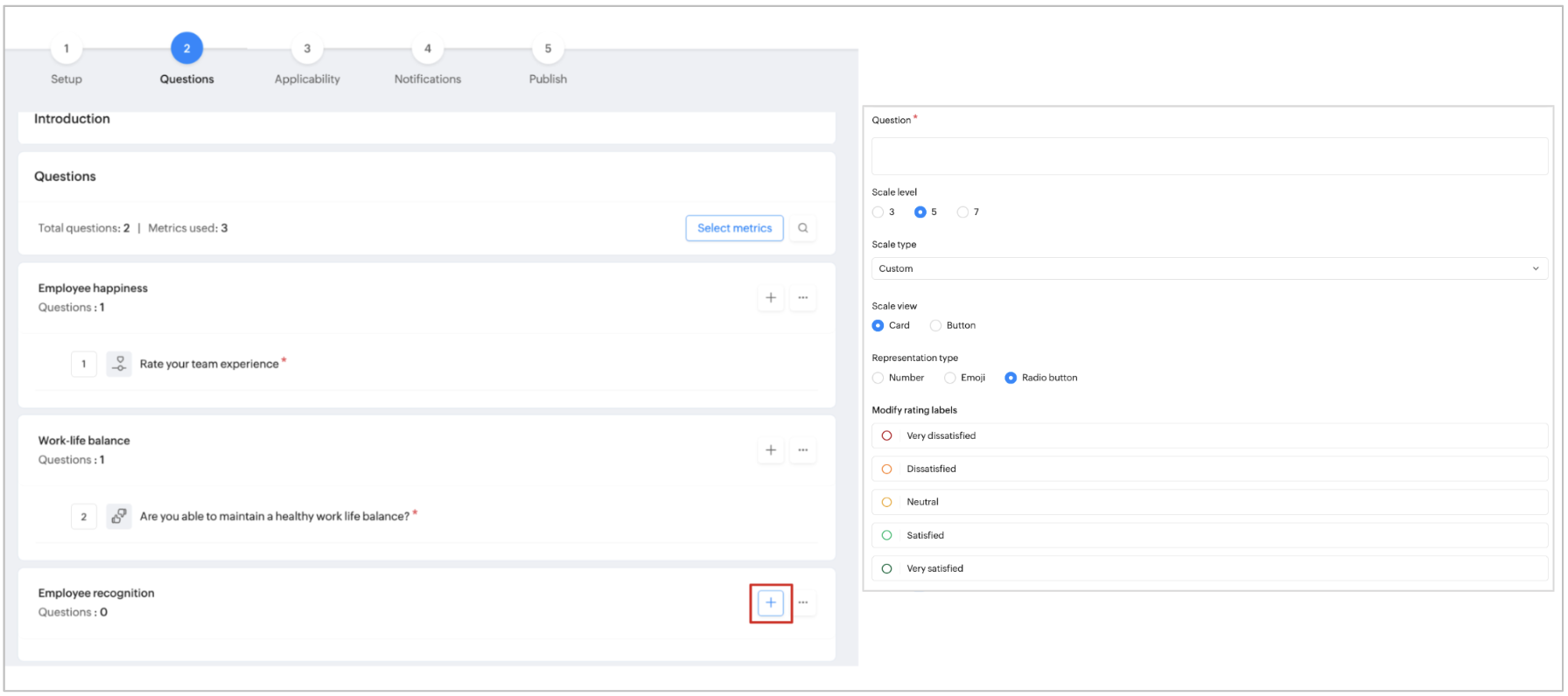Image resolution: width=1568 pixels, height=696 pixels.
Task: Click the red Very dissatisfied color circle
Action: (886, 435)
